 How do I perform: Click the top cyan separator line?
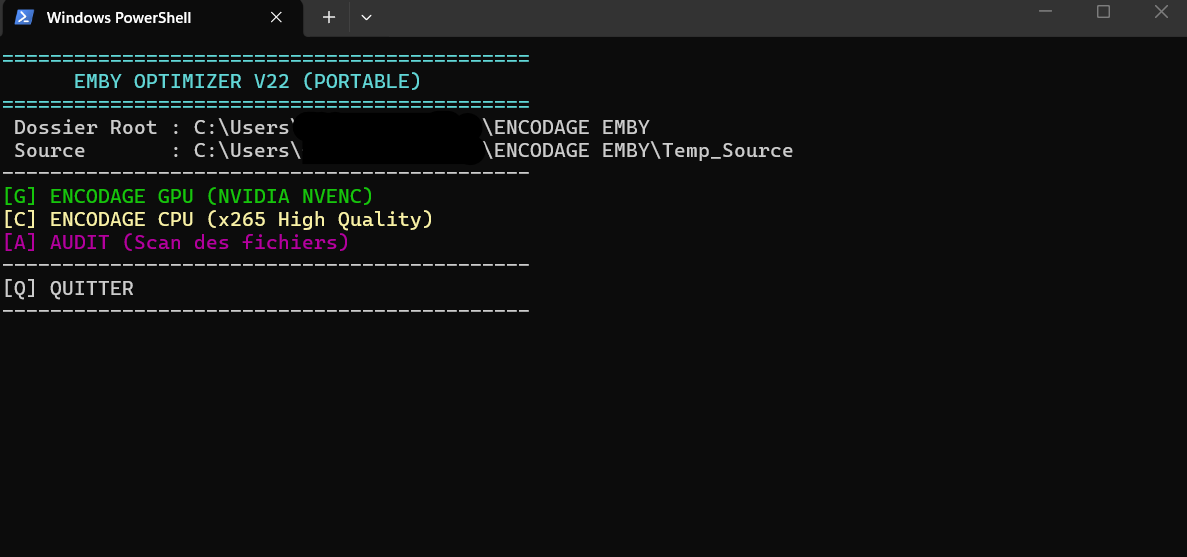(266, 59)
